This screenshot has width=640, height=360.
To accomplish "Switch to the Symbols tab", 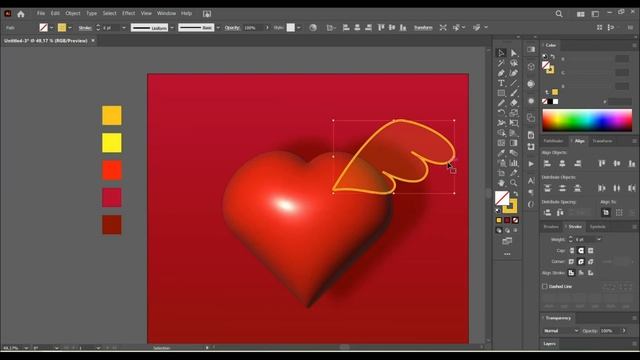I will pyautogui.click(x=598, y=227).
